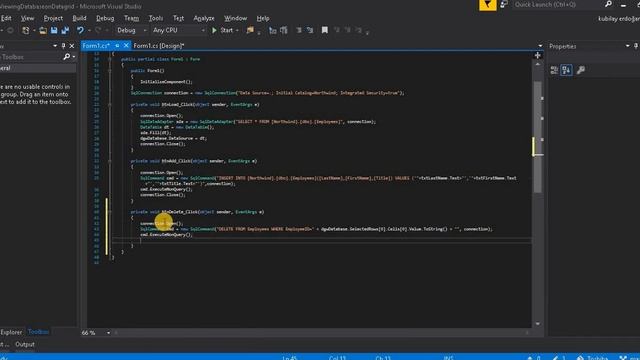Save the current file with Save icon
The image size is (640, 360).
point(54,30)
